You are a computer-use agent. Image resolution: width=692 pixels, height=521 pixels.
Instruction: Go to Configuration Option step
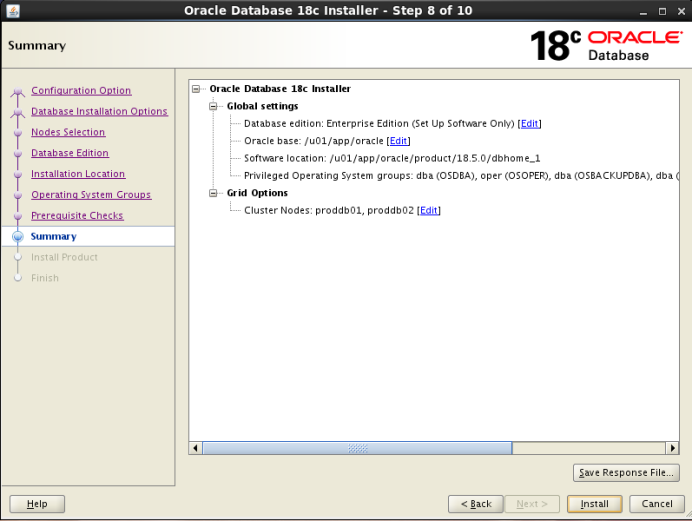point(81,90)
